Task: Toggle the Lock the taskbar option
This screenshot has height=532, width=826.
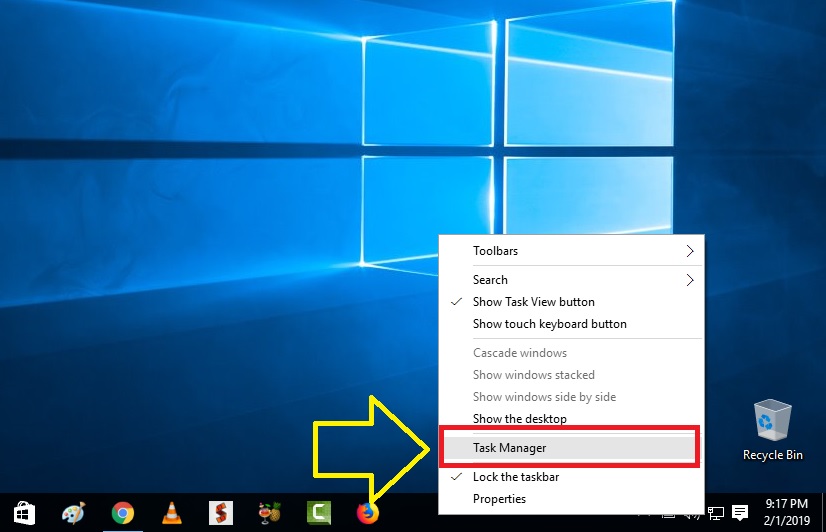Action: pyautogui.click(x=572, y=477)
